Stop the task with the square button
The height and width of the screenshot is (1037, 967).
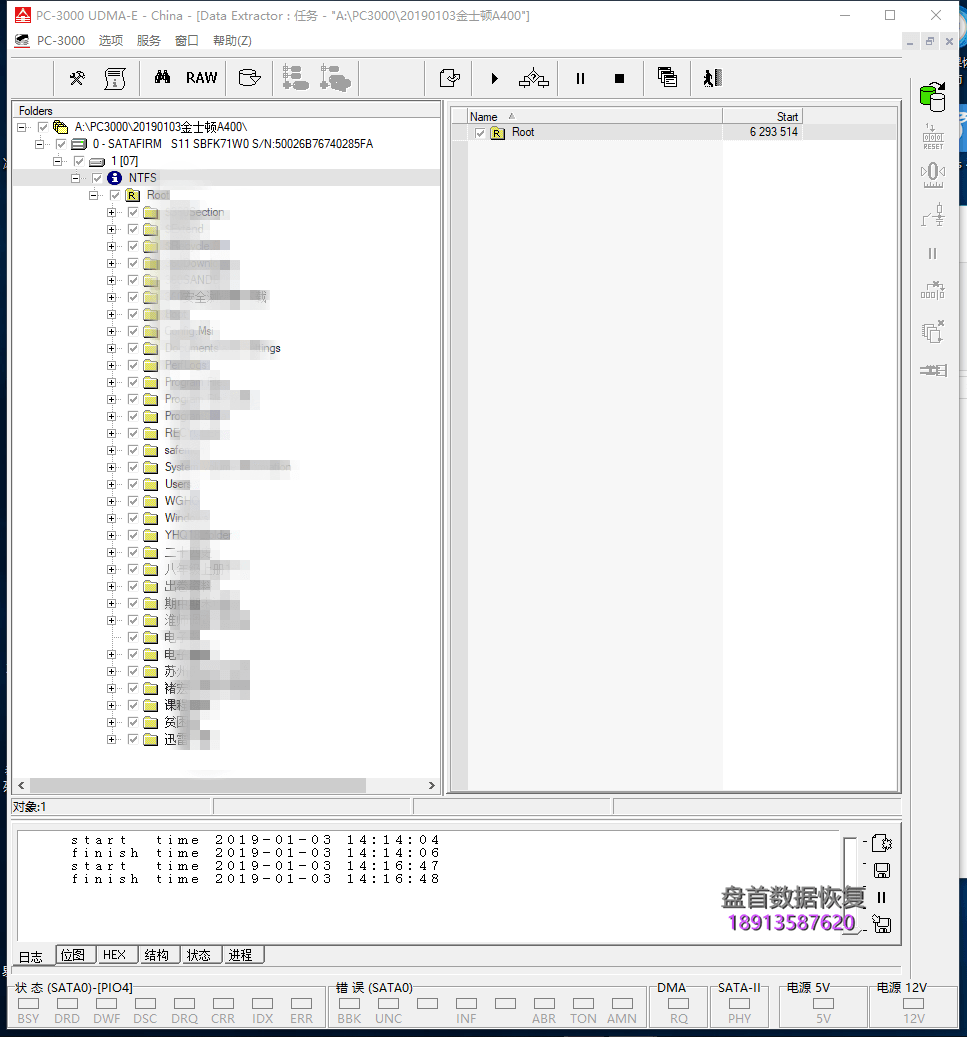[619, 79]
